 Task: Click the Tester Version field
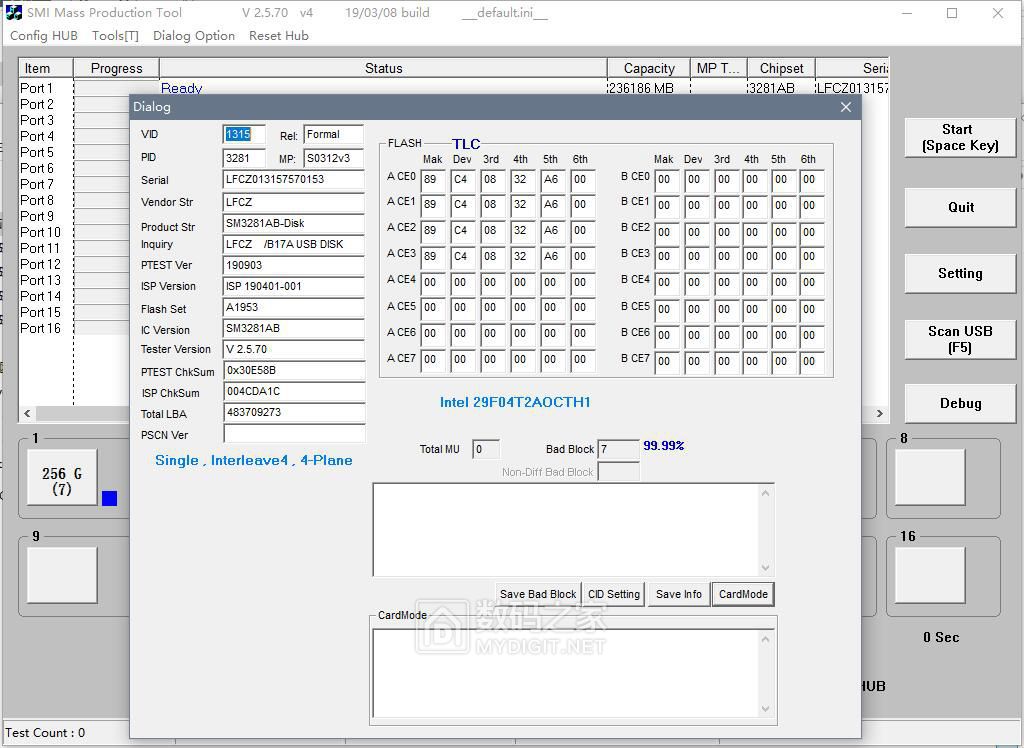(x=293, y=349)
